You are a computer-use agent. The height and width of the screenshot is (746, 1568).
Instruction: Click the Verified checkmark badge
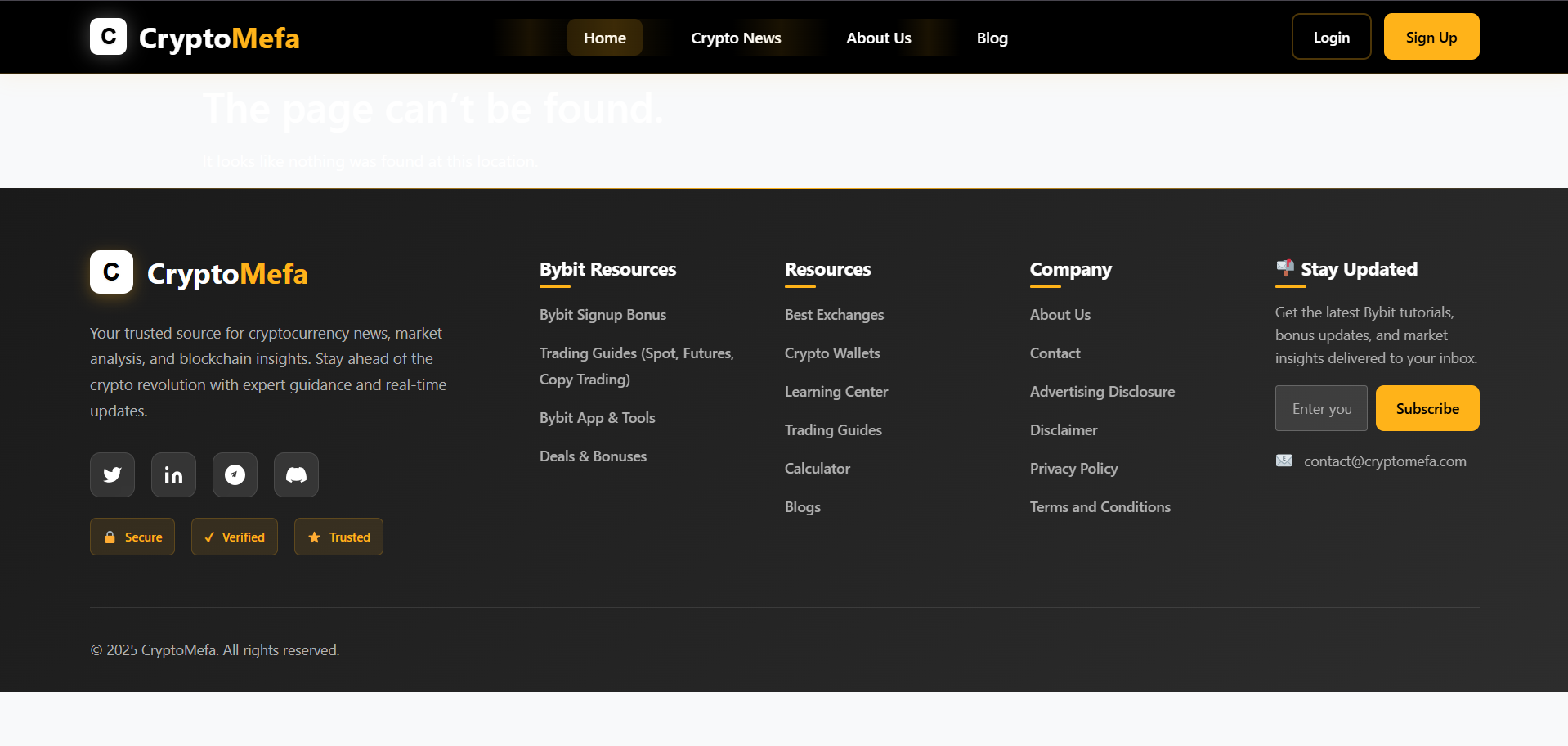pyautogui.click(x=235, y=537)
